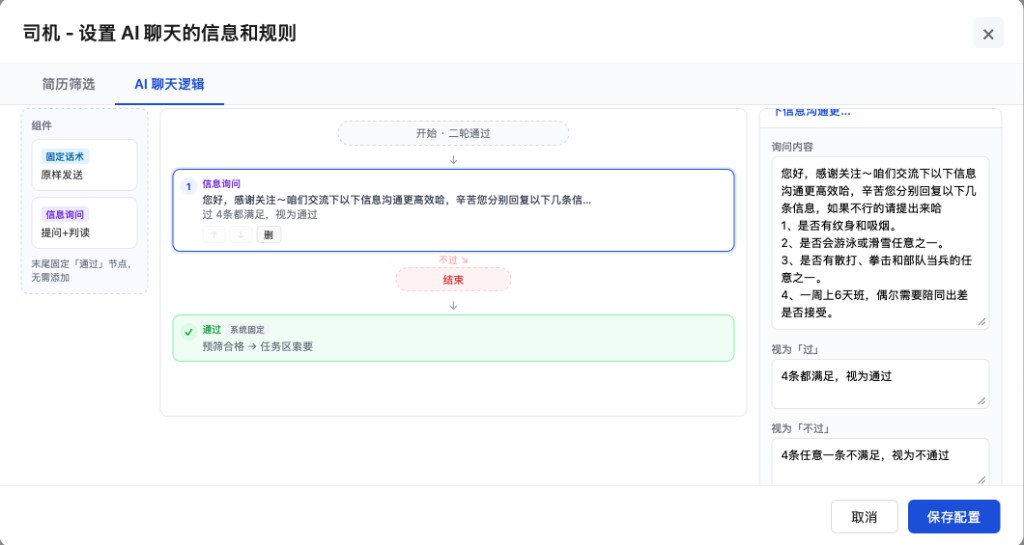The image size is (1024, 545).
Task: Move node 1 up with arrow icon
Action: pos(214,234)
